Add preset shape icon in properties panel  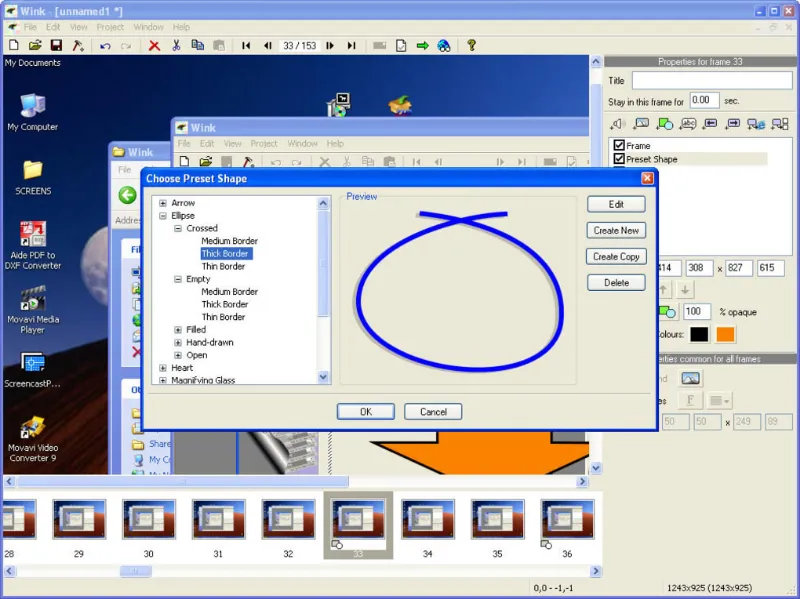[665, 123]
